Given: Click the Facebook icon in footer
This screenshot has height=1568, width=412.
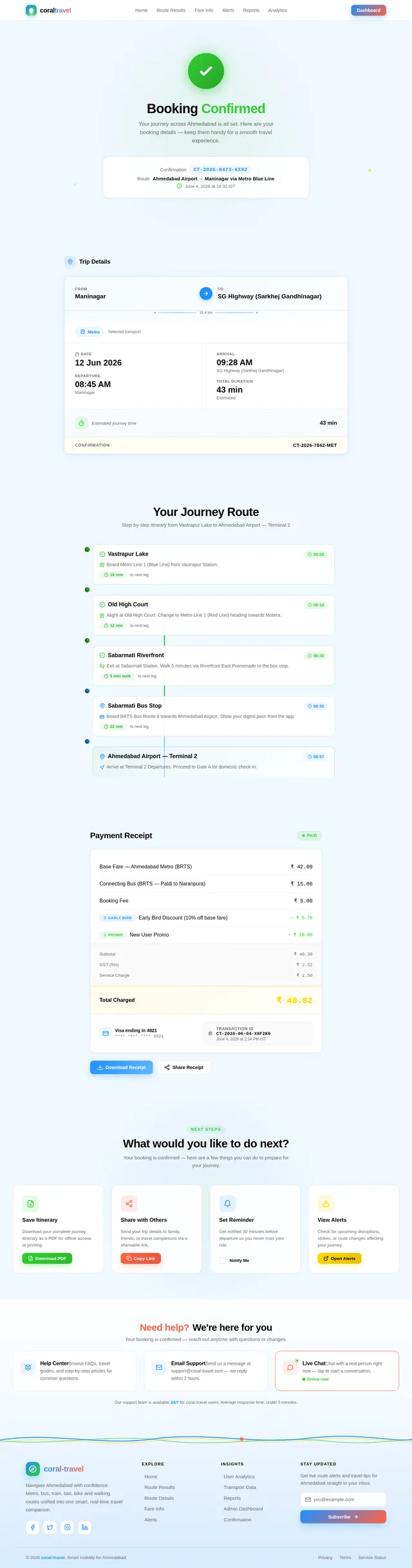Looking at the screenshot, I should tap(32, 1527).
